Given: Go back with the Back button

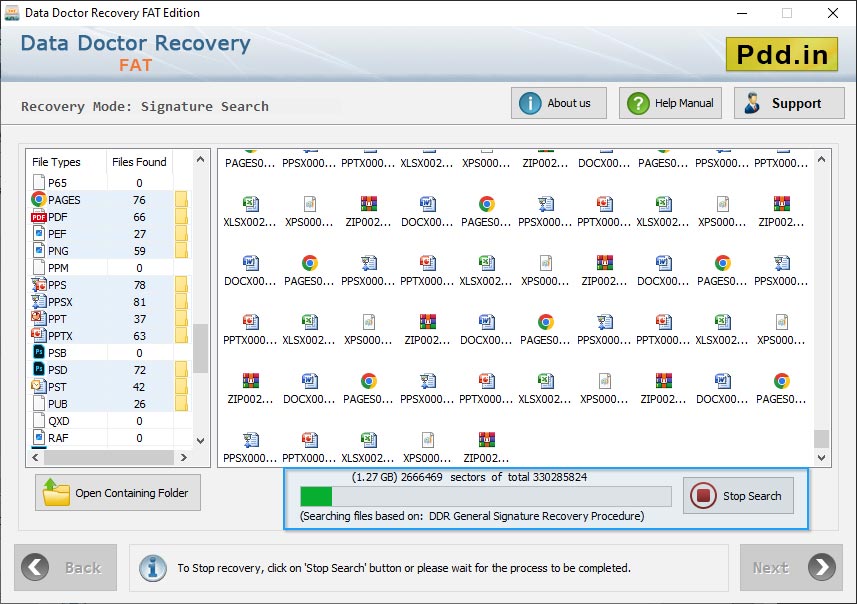Looking at the screenshot, I should coord(66,567).
